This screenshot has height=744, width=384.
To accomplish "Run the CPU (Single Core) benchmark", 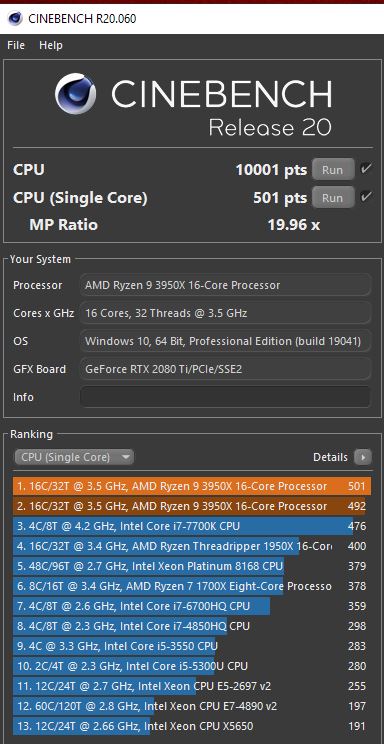I will (333, 197).
